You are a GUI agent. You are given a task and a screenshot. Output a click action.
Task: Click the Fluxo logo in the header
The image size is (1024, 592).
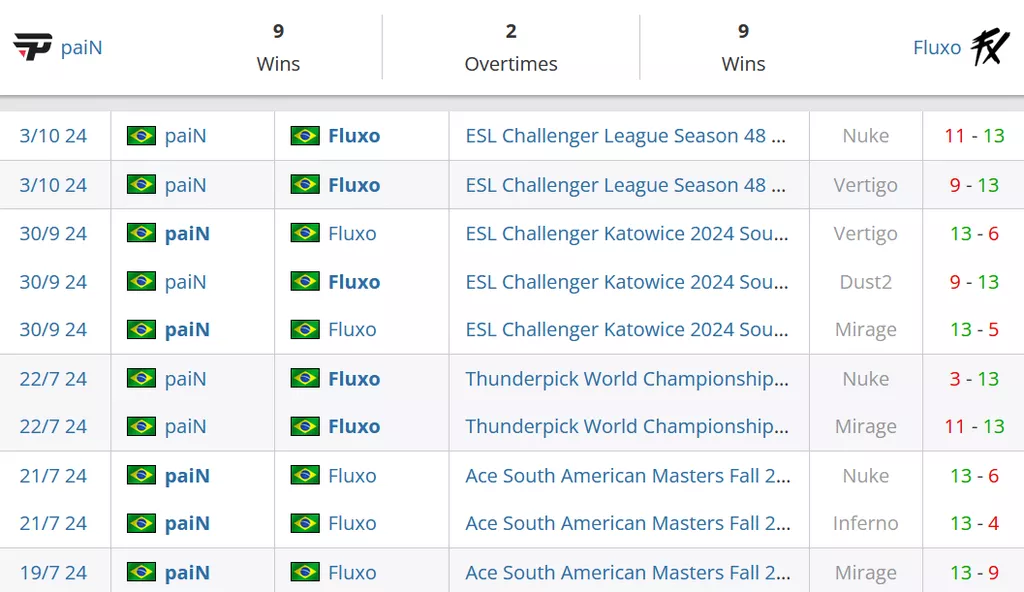tap(990, 47)
